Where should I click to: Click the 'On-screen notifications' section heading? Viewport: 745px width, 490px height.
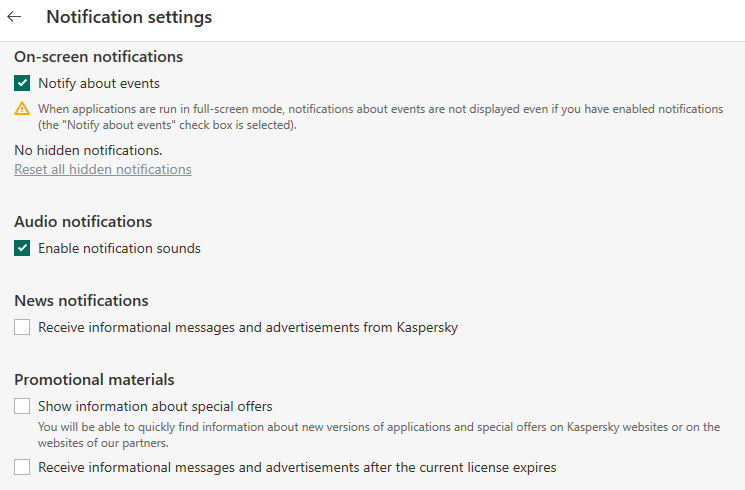pos(98,57)
